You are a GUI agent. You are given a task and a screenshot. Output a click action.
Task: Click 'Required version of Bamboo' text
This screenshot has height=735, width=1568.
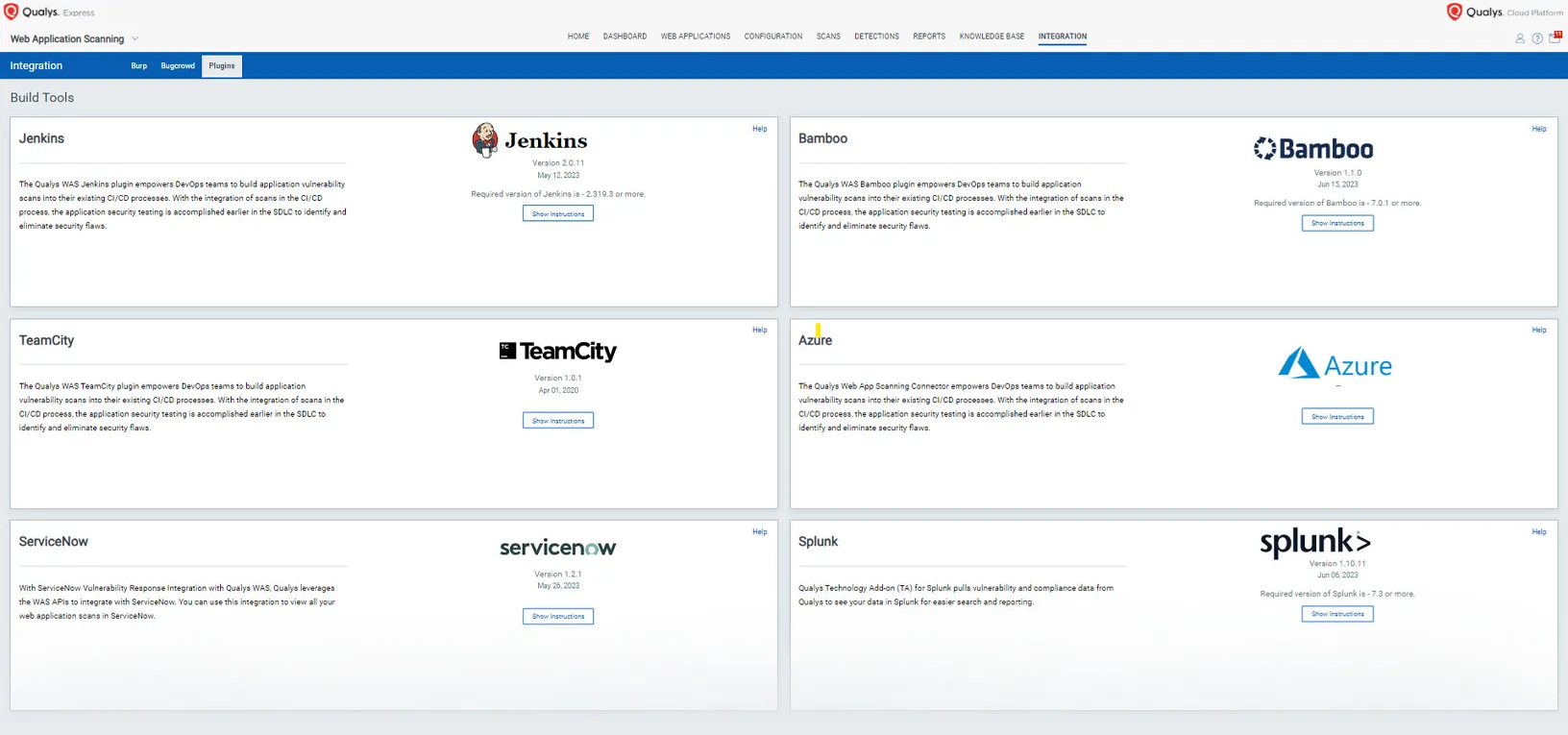[x=1337, y=204]
